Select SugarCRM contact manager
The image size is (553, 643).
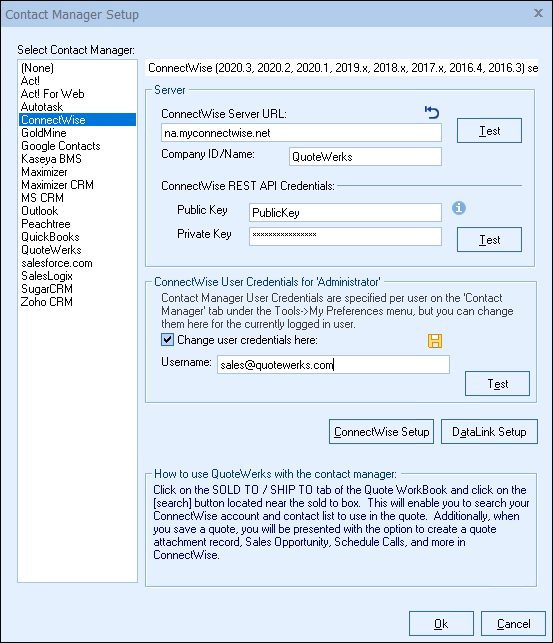coord(77,289)
